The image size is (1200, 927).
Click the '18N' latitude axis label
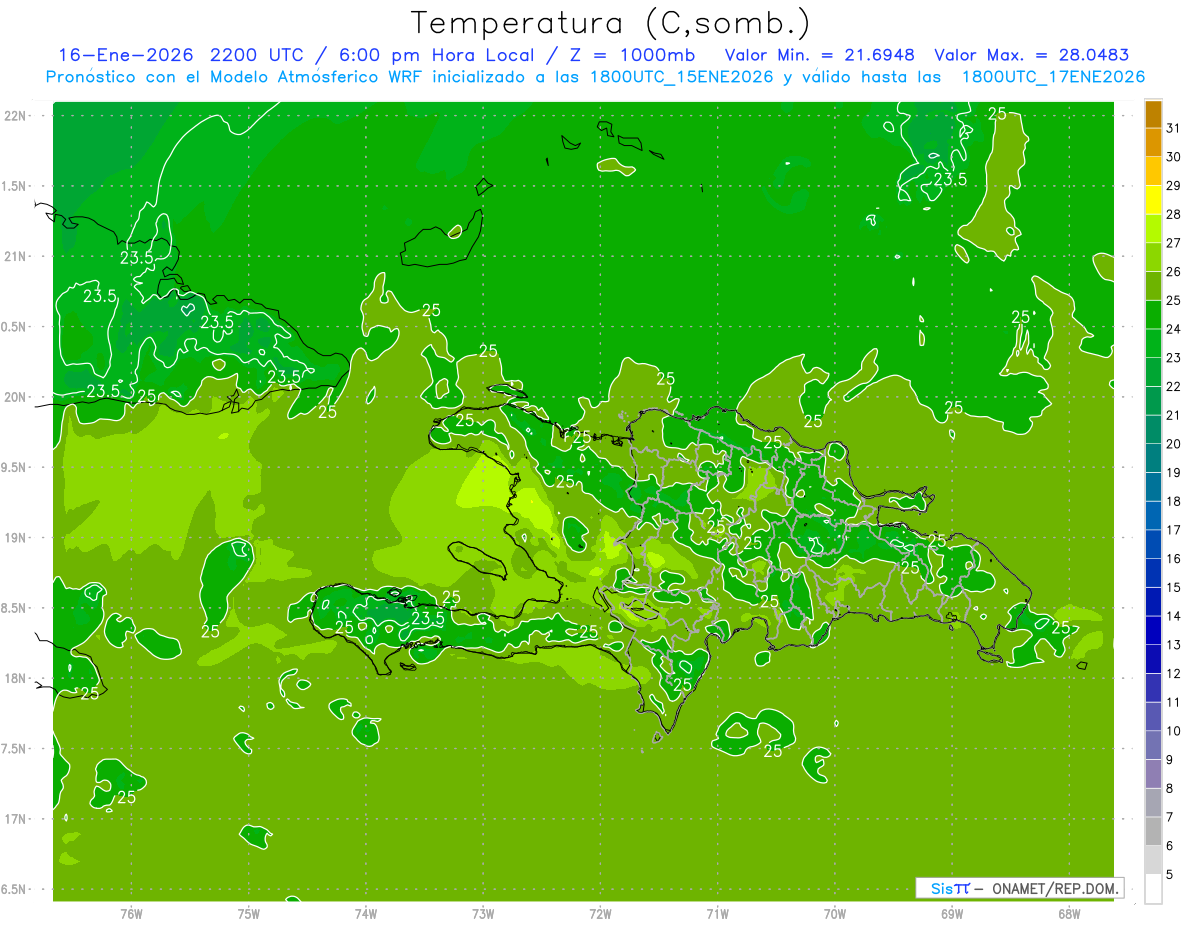[16, 678]
